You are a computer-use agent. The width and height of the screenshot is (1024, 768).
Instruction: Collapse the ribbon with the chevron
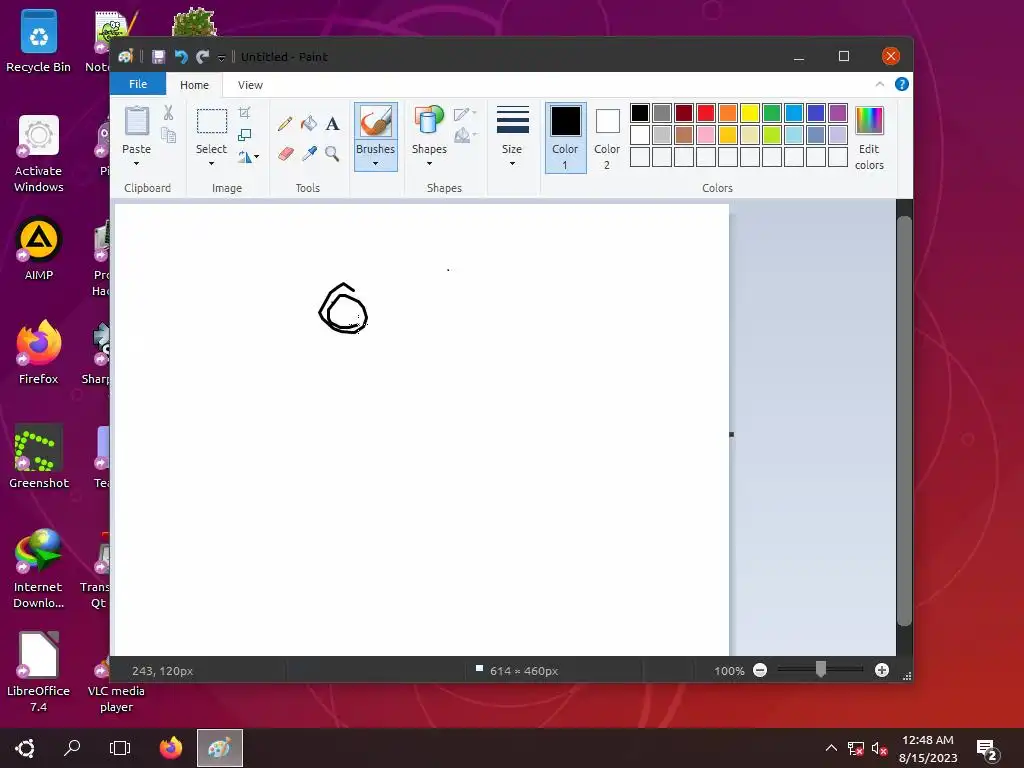pyautogui.click(x=880, y=84)
